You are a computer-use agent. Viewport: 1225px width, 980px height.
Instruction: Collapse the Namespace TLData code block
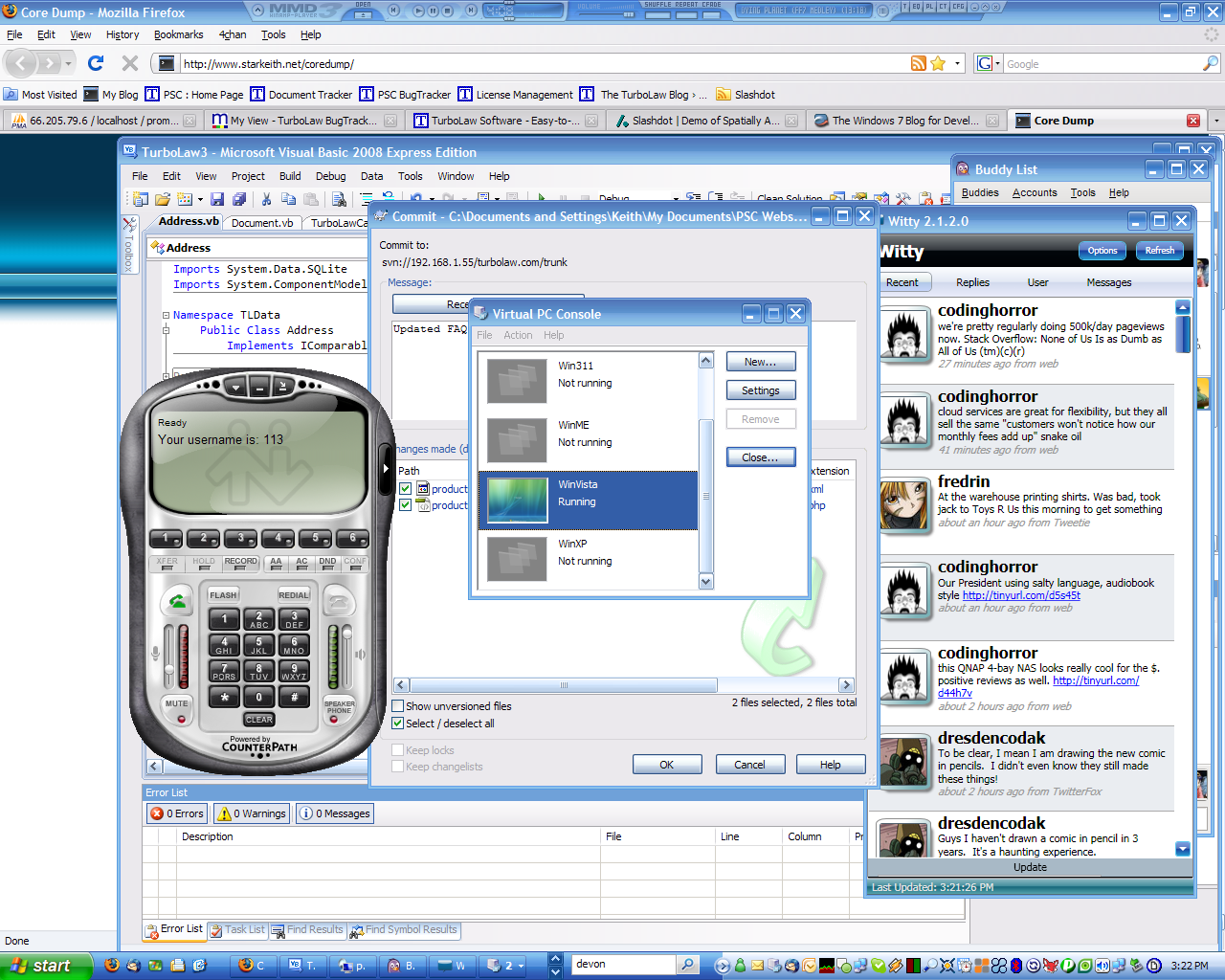166,315
